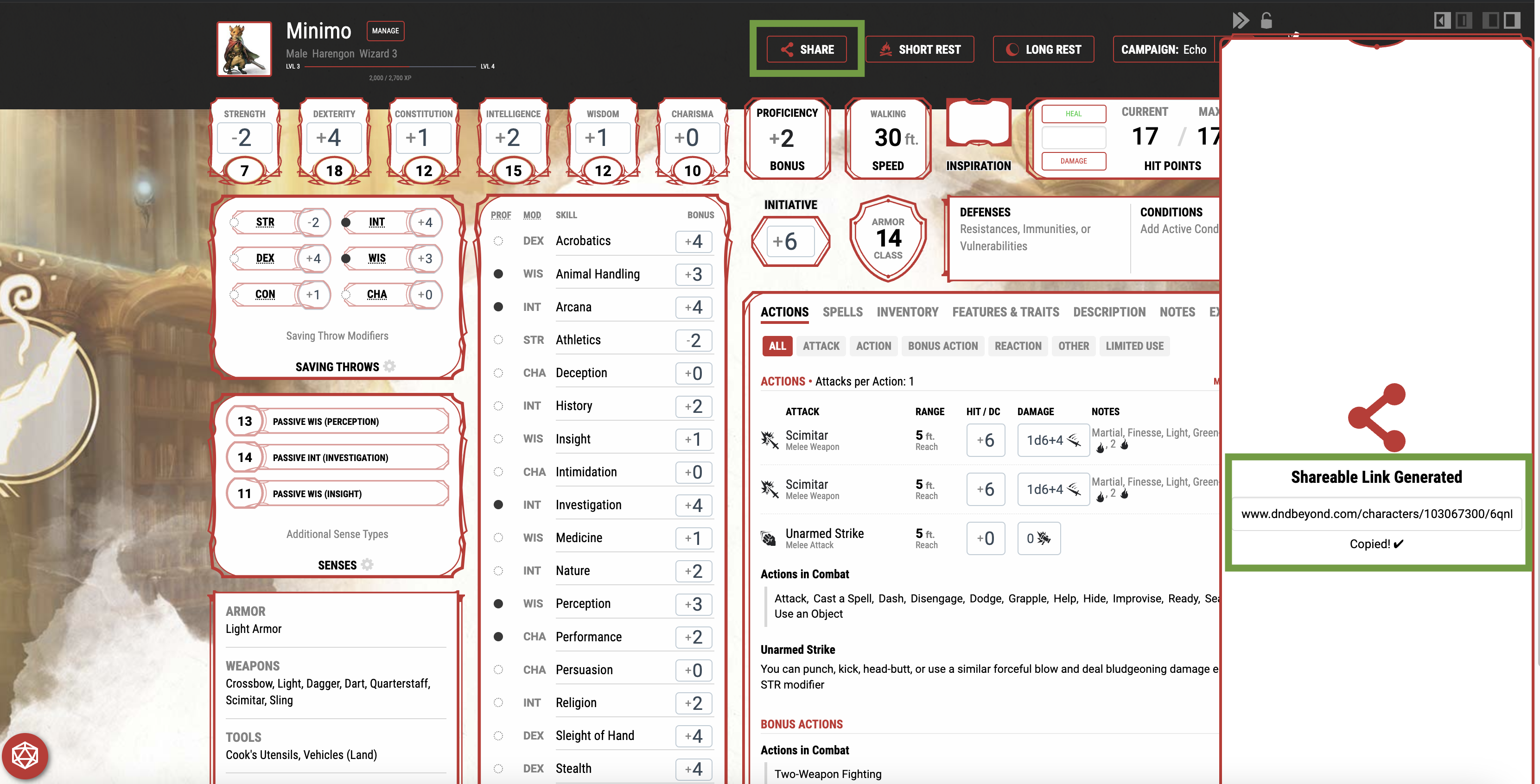Click the campfire icon on Short Rest

tap(885, 50)
